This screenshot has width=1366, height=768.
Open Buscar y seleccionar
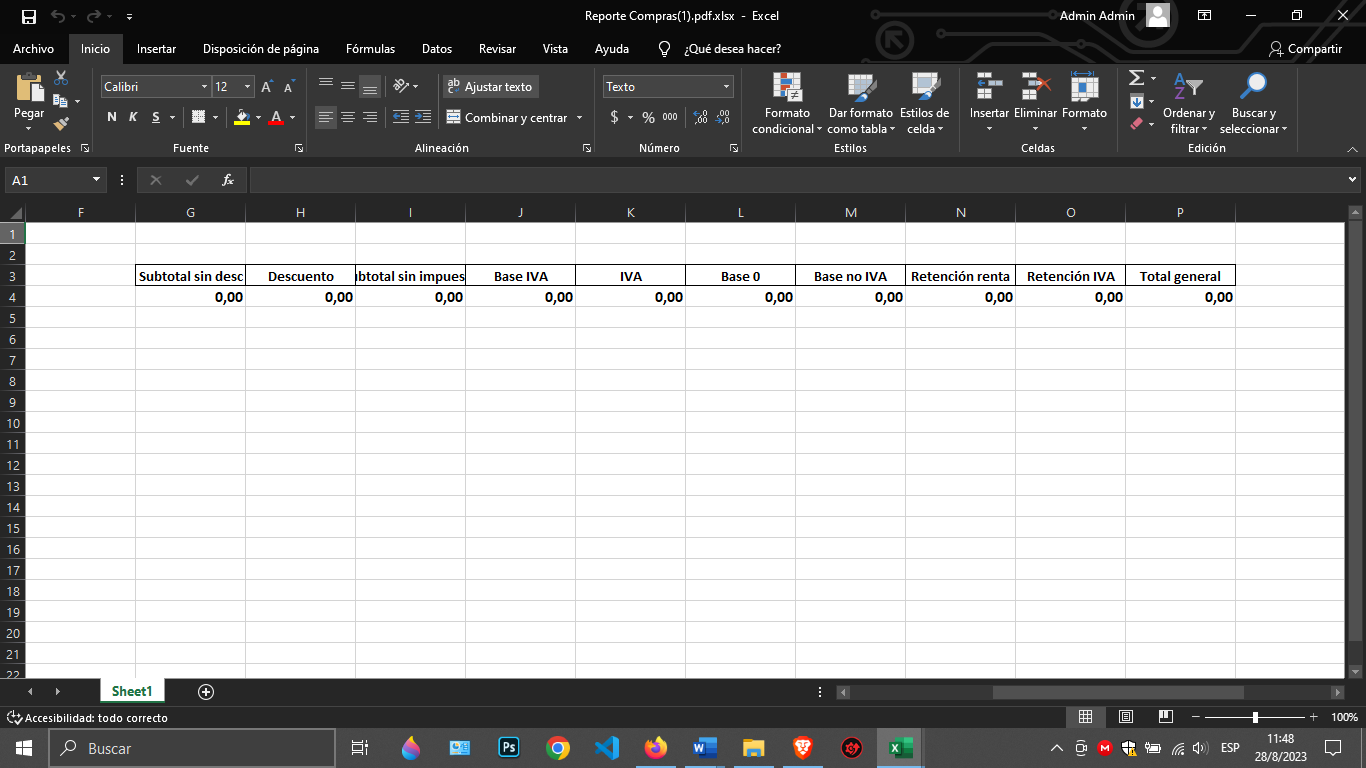tap(1253, 103)
